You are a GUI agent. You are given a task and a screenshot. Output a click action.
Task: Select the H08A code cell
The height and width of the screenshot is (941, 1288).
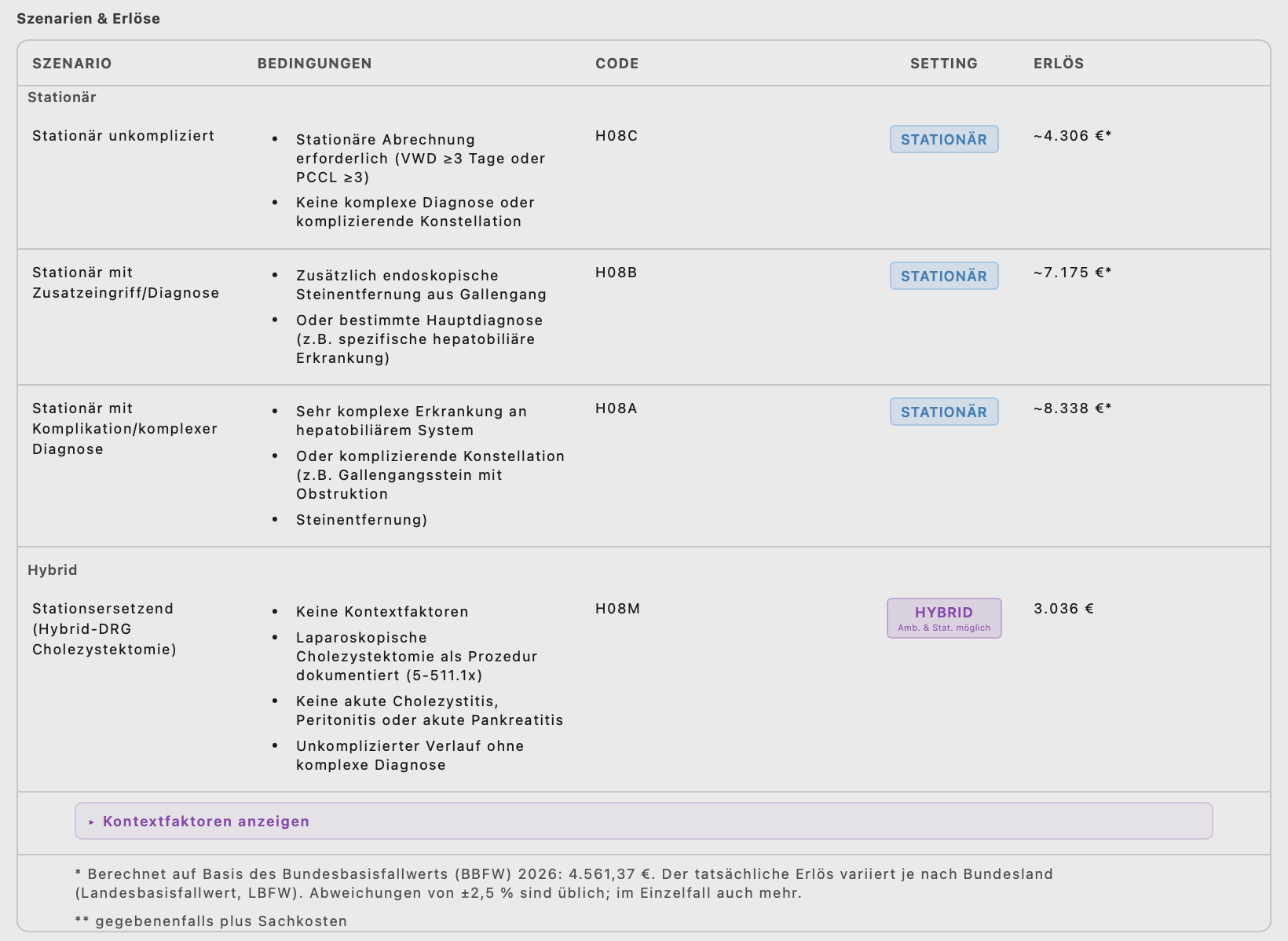616,408
